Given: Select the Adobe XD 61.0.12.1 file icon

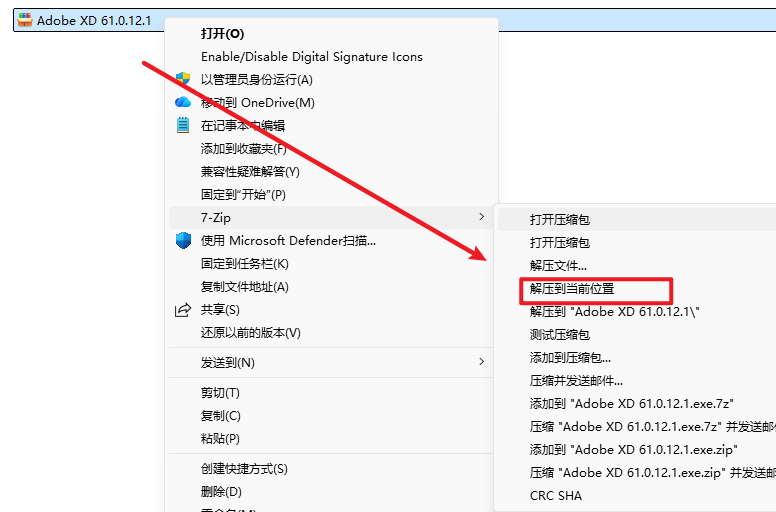Looking at the screenshot, I should pos(24,20).
